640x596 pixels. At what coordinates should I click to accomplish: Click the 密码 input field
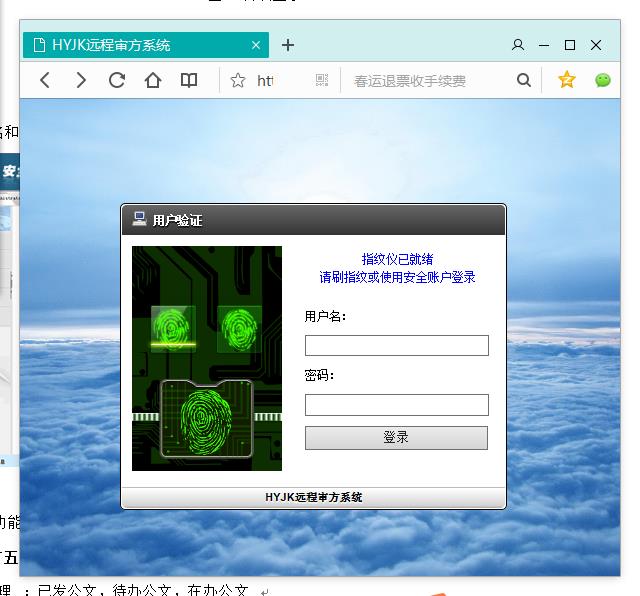tap(396, 405)
